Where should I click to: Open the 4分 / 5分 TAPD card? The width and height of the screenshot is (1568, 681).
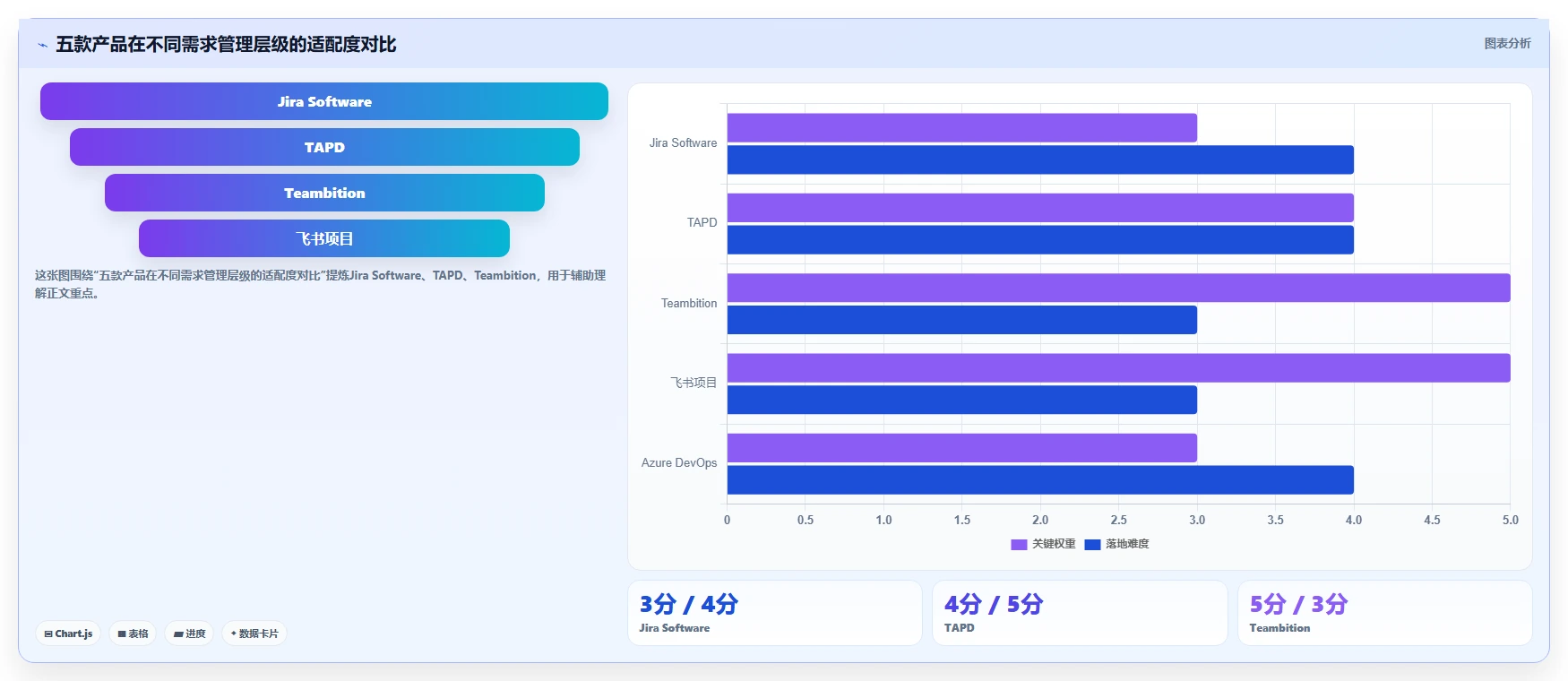1080,613
